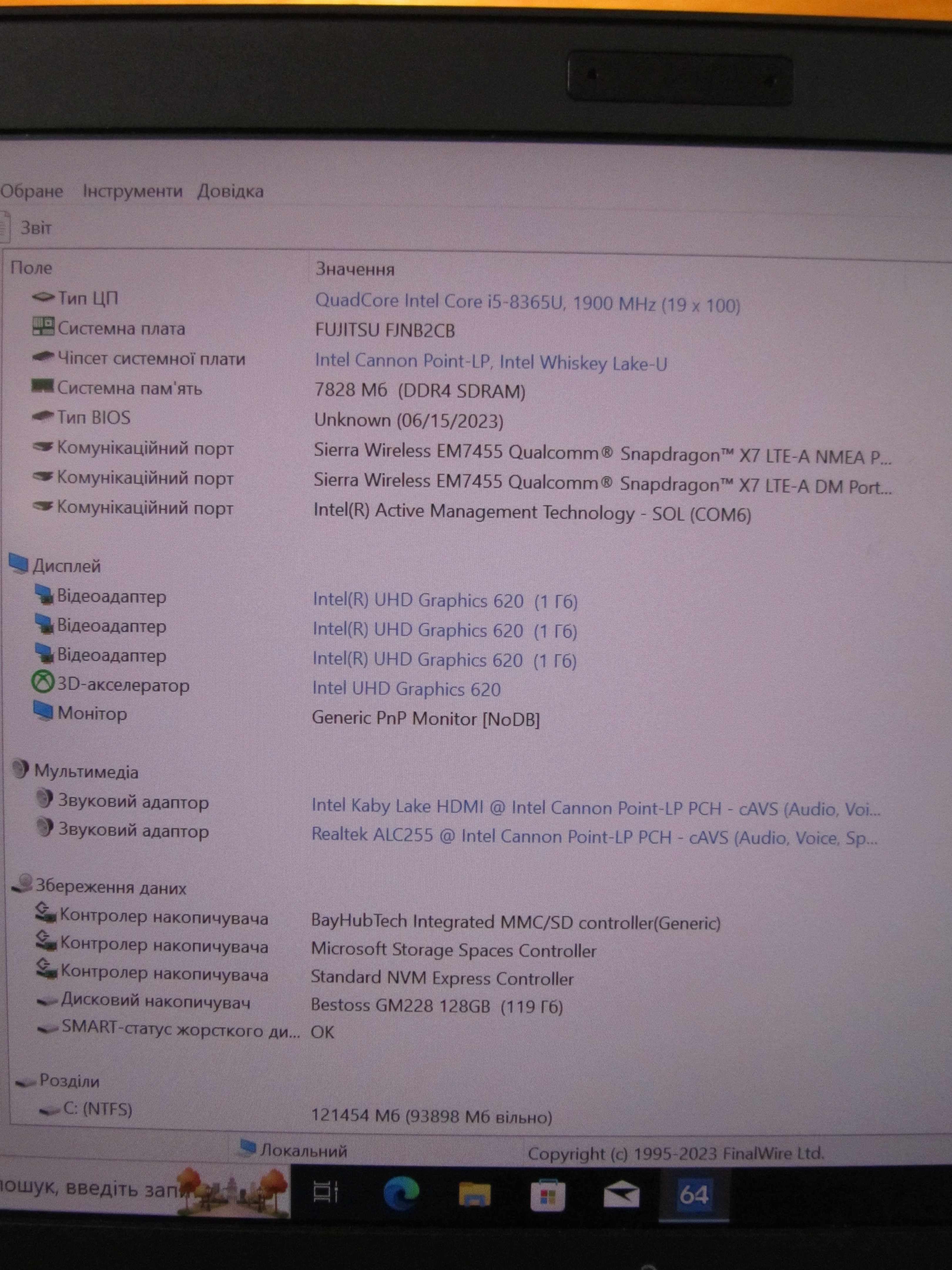This screenshot has height=1270, width=952.
Task: Open the Realtek ALC255 audio link
Action: (594, 836)
